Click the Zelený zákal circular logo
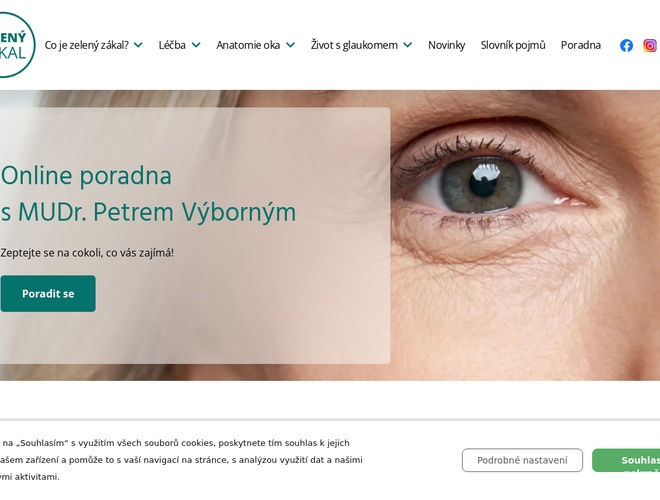Viewport: 660px width, 500px height. (x=15, y=45)
